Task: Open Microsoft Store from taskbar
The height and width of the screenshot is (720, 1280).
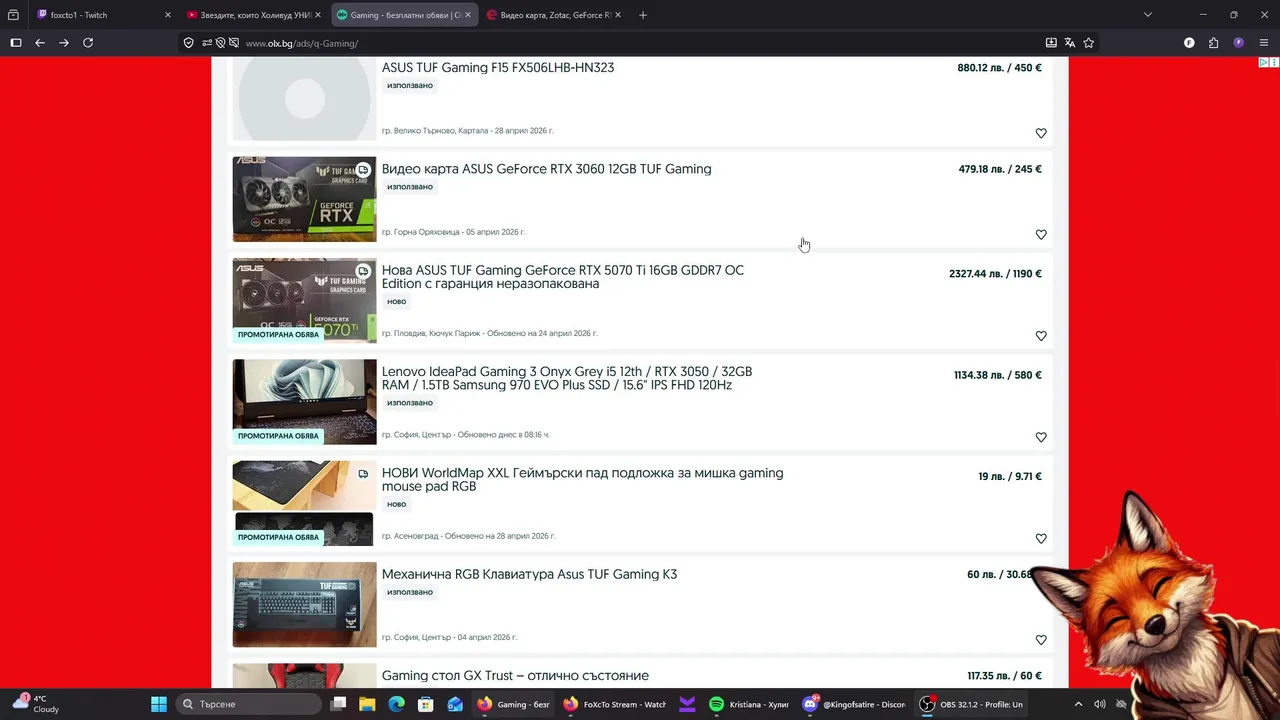Action: click(425, 704)
